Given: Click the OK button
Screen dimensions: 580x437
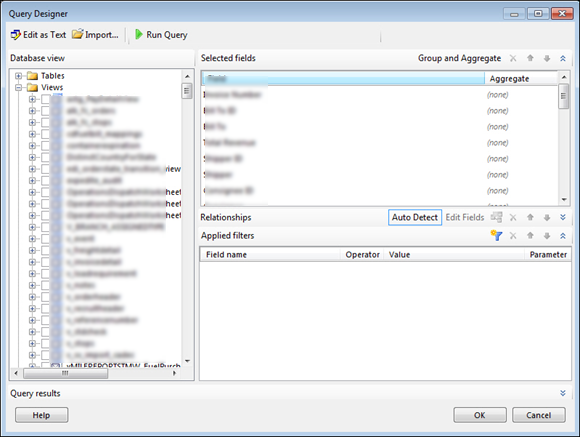Looking at the screenshot, I should coord(480,415).
